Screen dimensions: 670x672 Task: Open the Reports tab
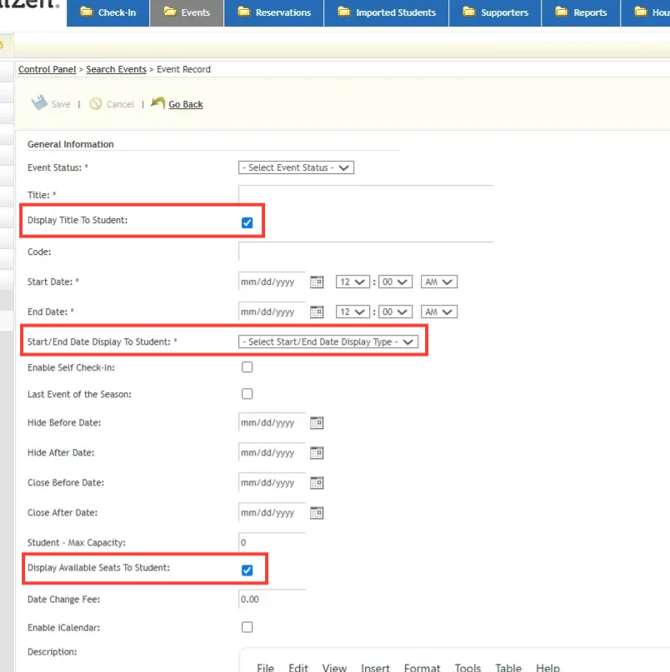coord(581,13)
